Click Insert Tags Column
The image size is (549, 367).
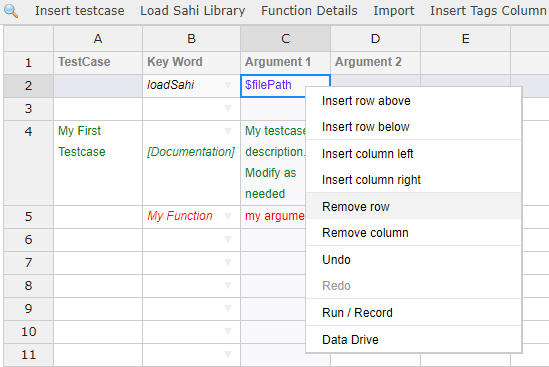[x=488, y=11]
